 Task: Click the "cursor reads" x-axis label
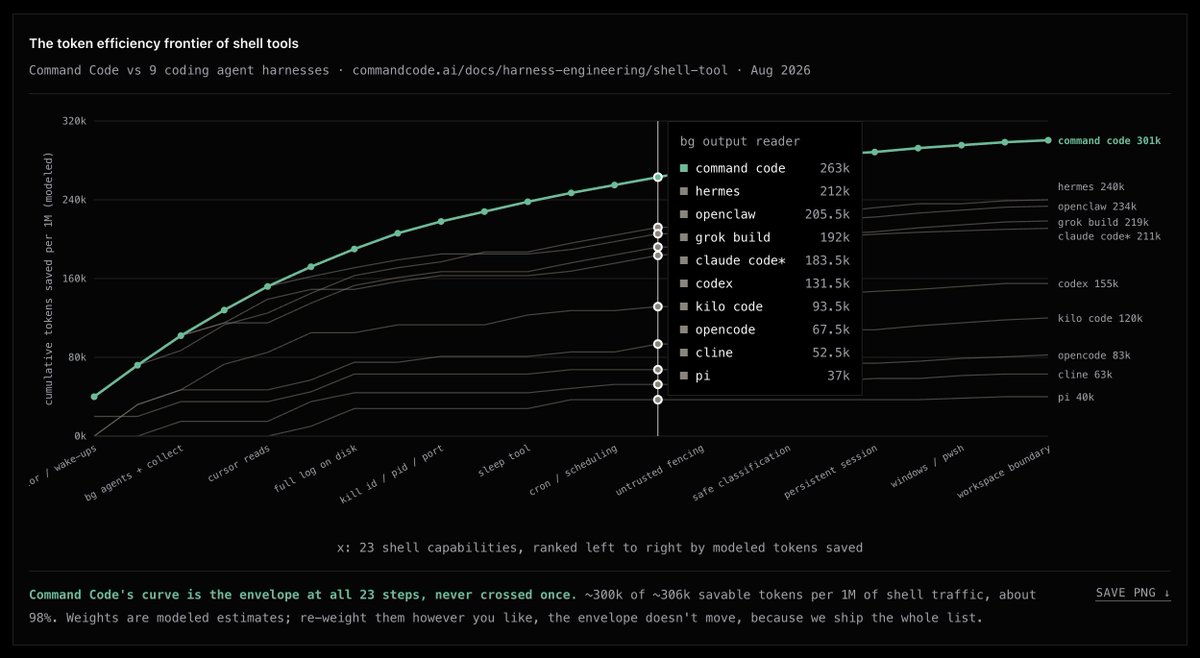[238, 463]
